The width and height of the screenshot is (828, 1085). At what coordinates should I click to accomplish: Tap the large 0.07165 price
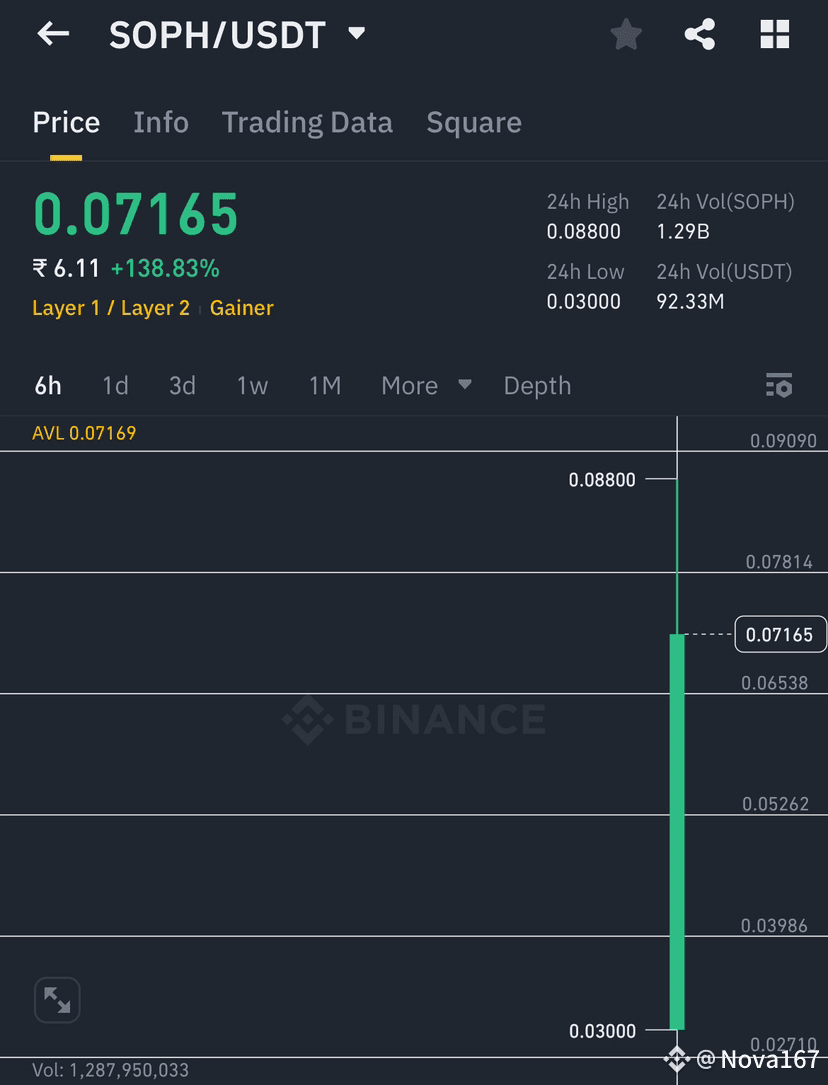tap(136, 214)
